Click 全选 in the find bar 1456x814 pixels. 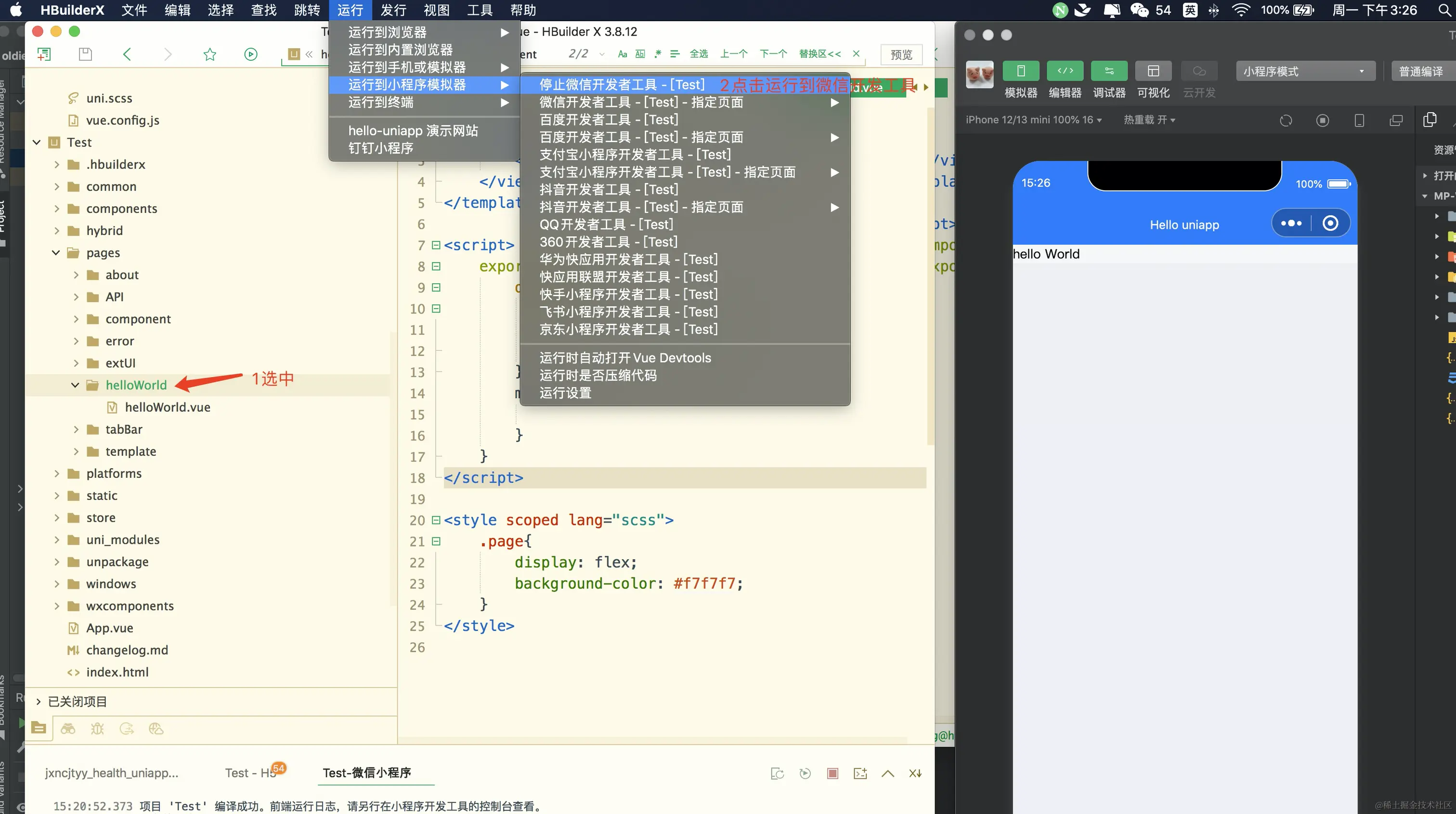click(x=699, y=54)
